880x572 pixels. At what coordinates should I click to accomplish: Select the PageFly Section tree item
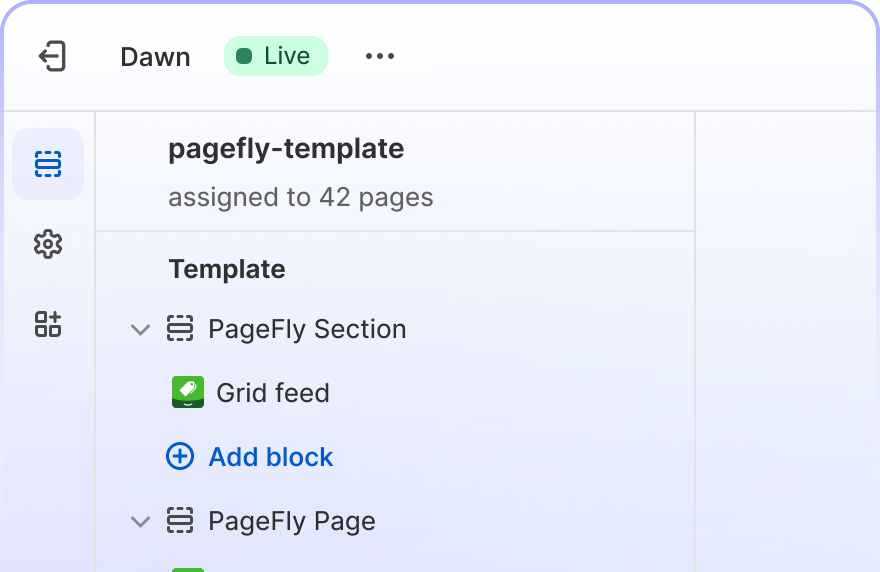395,329
